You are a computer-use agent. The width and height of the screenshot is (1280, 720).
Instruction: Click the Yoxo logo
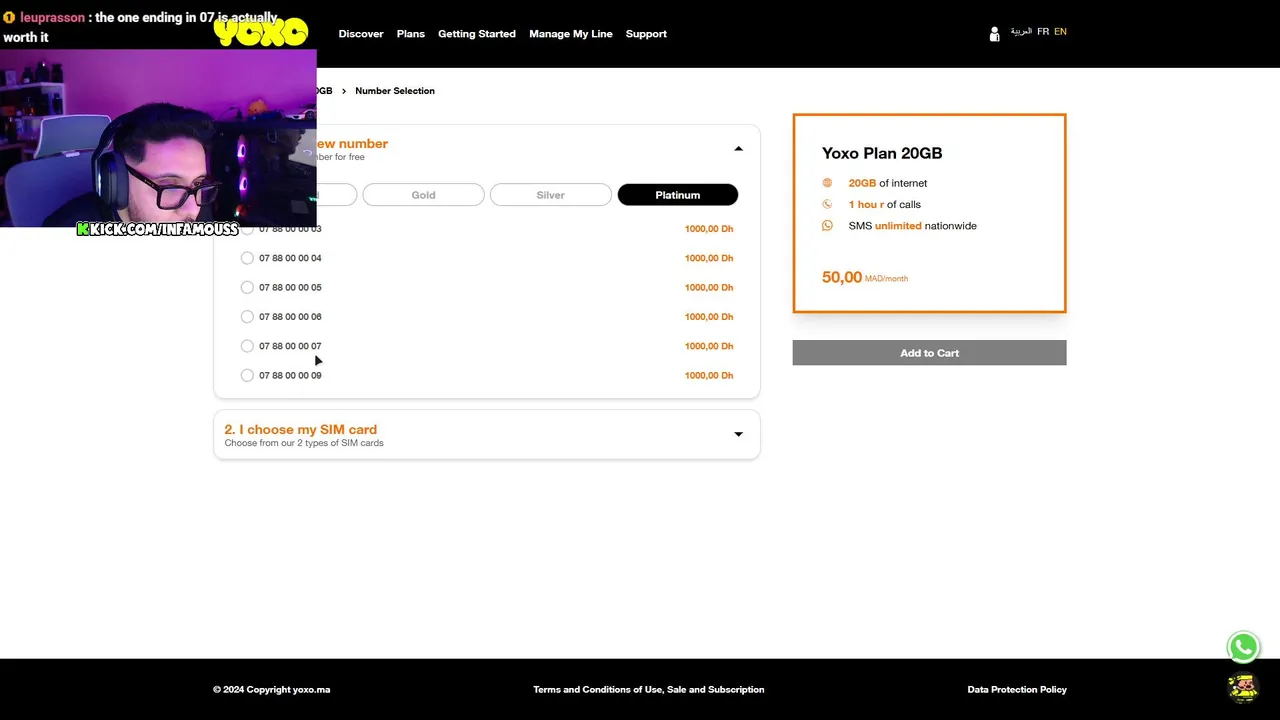coord(261,33)
